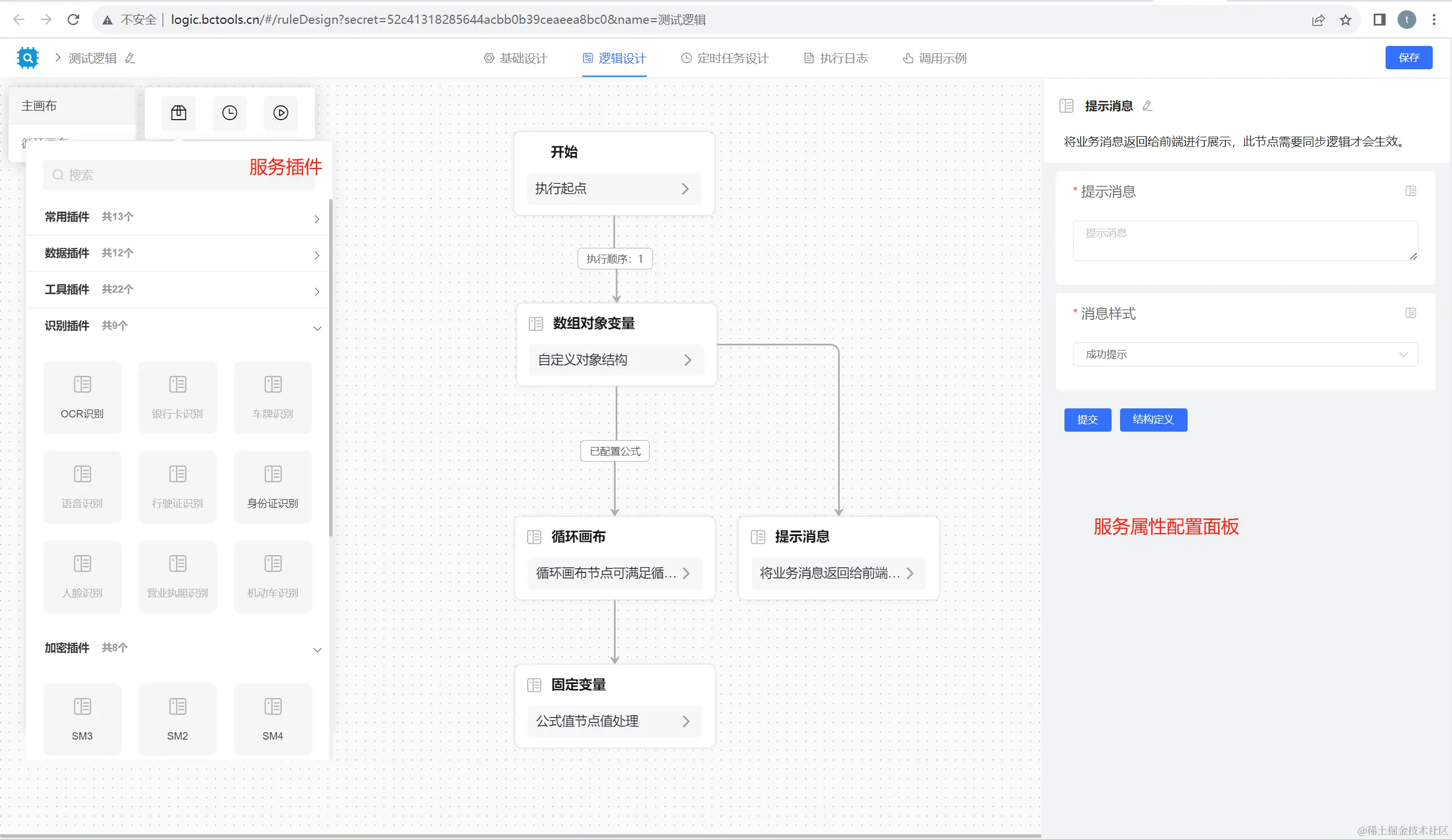
Task: Click the edit pencil beside 测试逻辑
Action: [130, 58]
